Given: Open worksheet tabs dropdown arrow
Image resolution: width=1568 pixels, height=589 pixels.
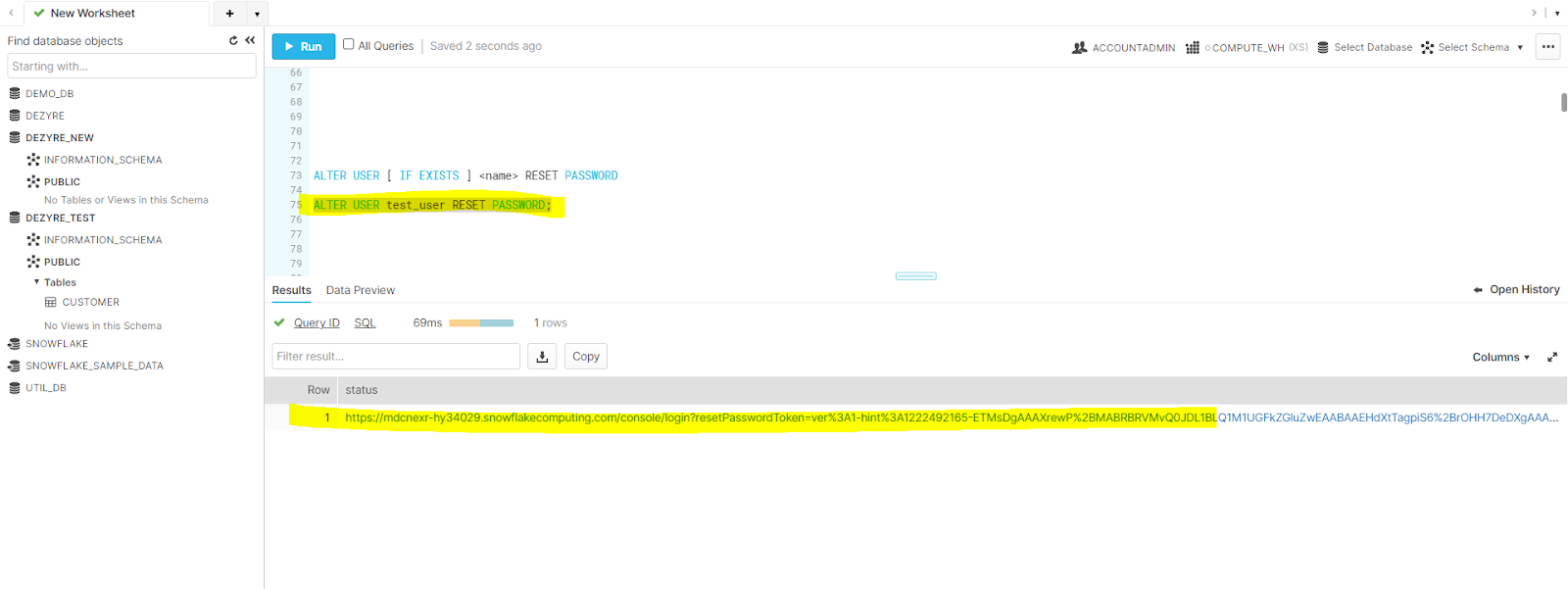Looking at the screenshot, I should tap(257, 14).
